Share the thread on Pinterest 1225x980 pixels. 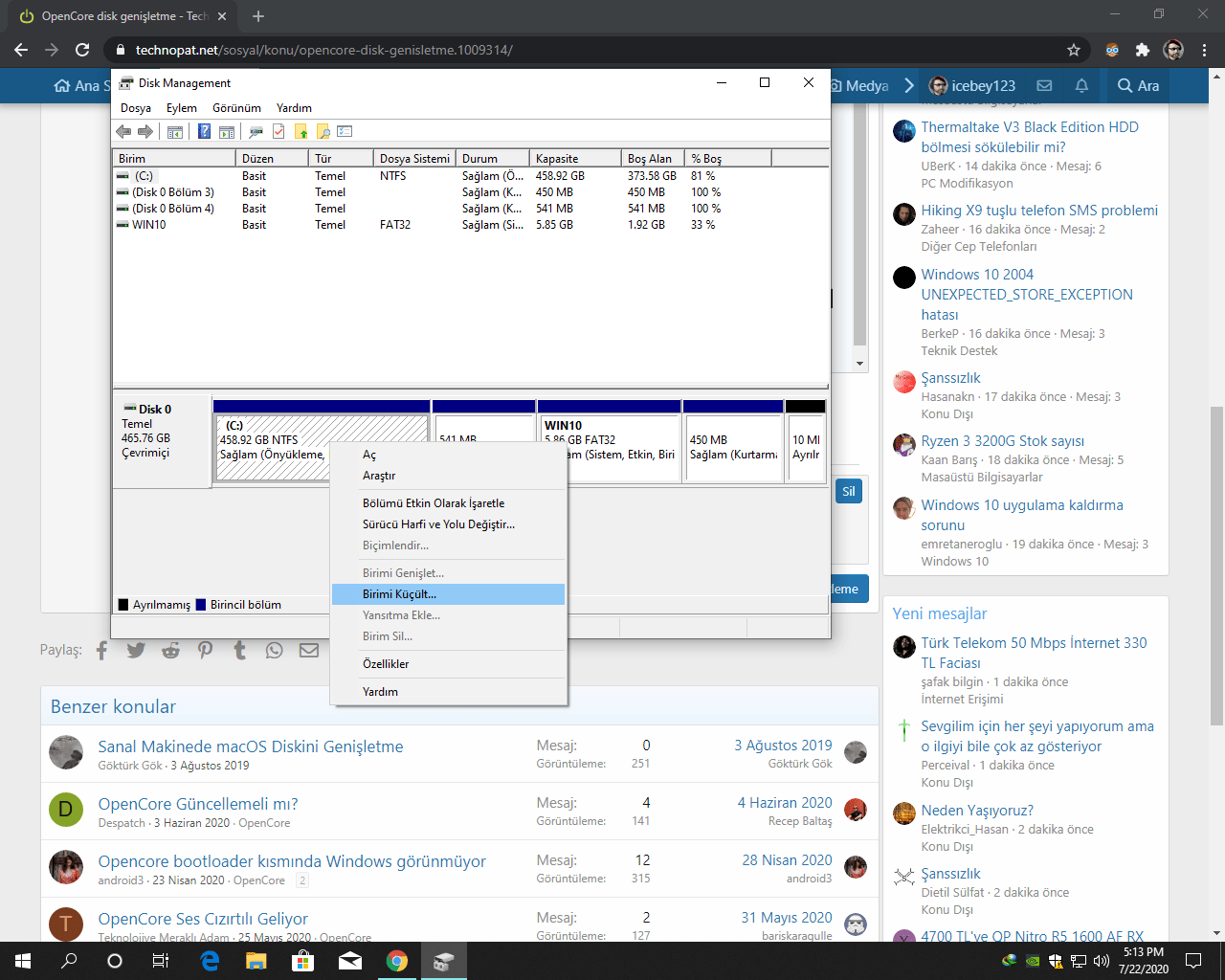[x=205, y=651]
